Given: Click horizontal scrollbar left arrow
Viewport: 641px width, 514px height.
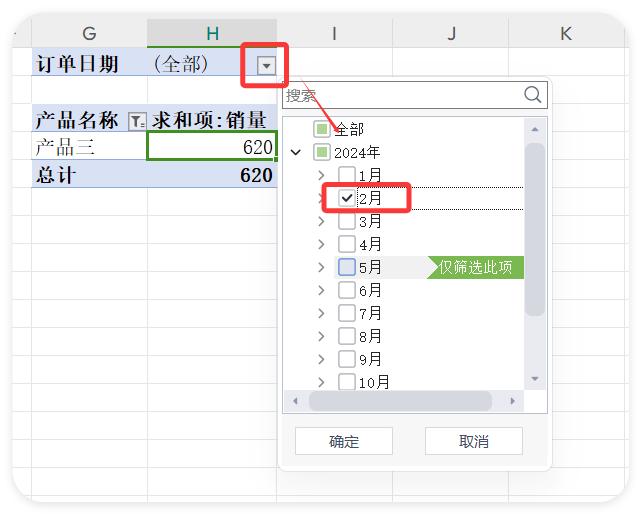Looking at the screenshot, I should click(295, 401).
